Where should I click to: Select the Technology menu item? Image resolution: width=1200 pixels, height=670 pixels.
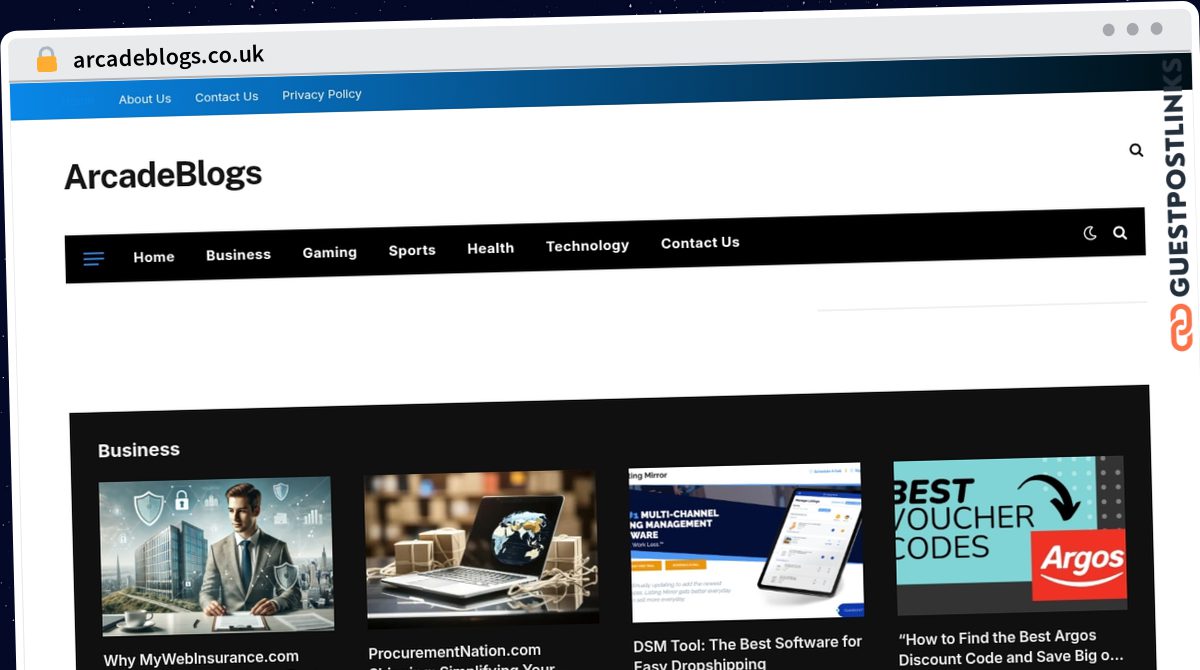pyautogui.click(x=587, y=246)
